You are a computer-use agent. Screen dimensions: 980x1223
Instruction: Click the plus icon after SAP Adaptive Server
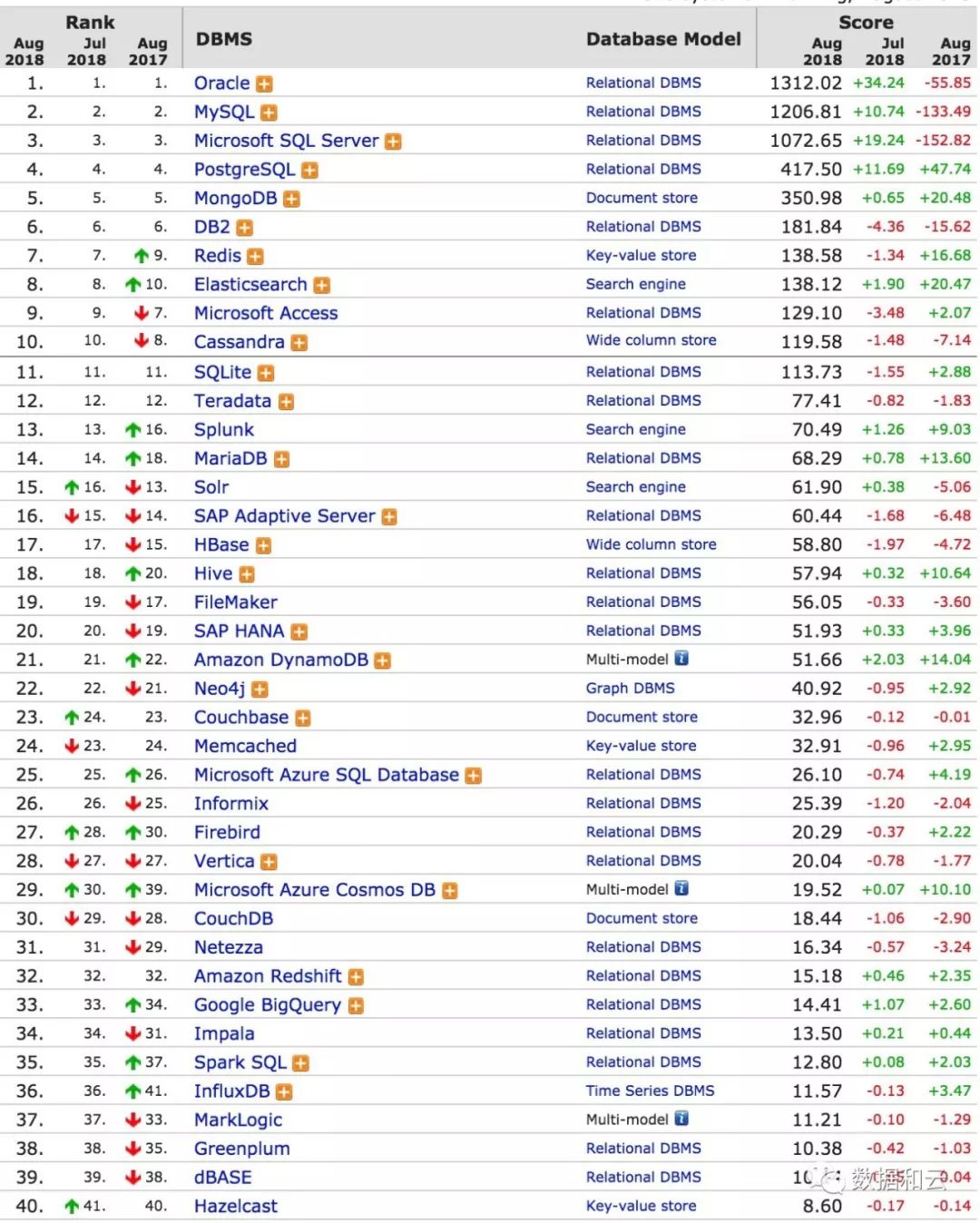389,517
